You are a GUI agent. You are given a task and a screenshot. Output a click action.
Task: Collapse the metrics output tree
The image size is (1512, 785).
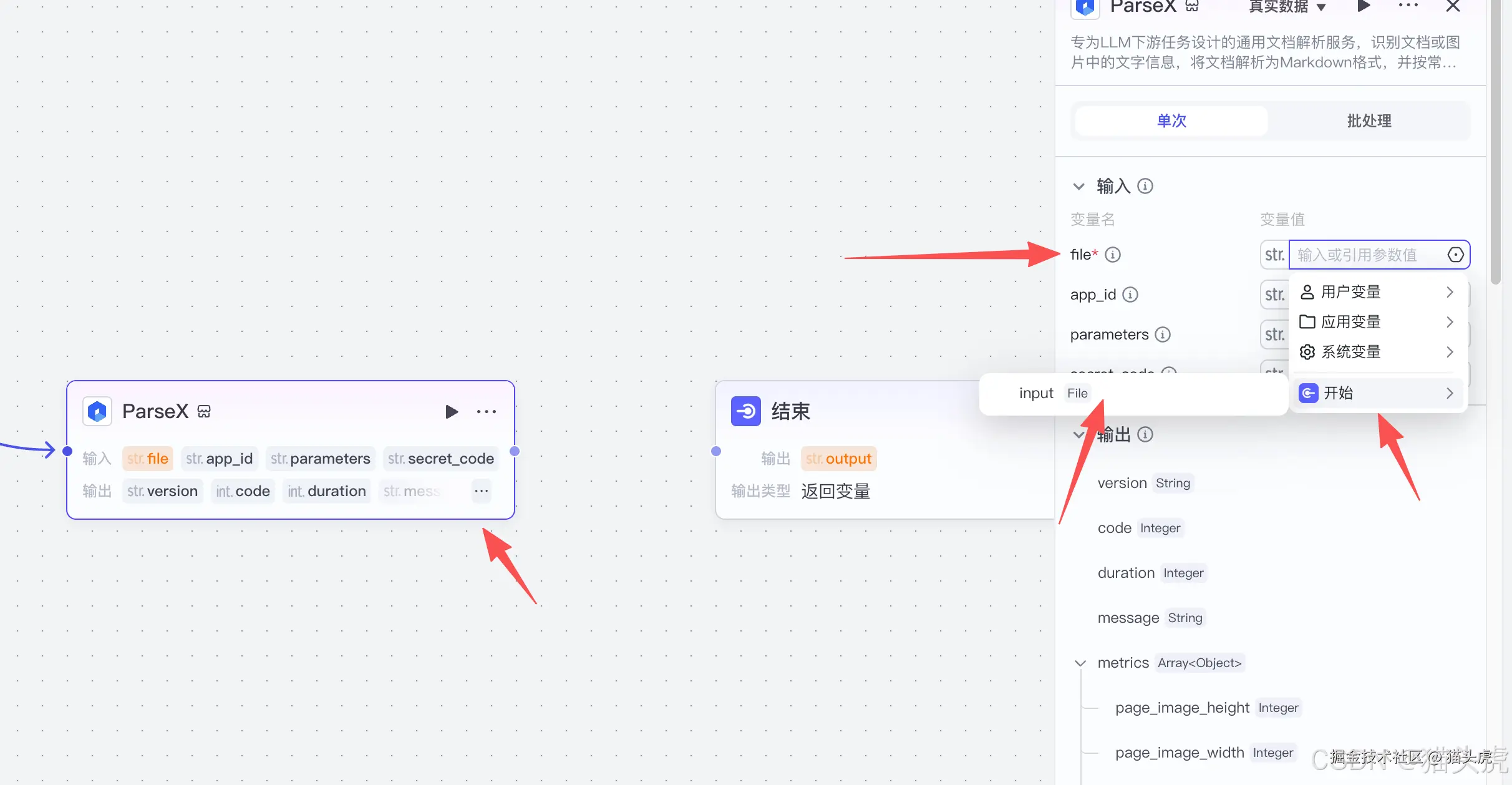[x=1080, y=663]
